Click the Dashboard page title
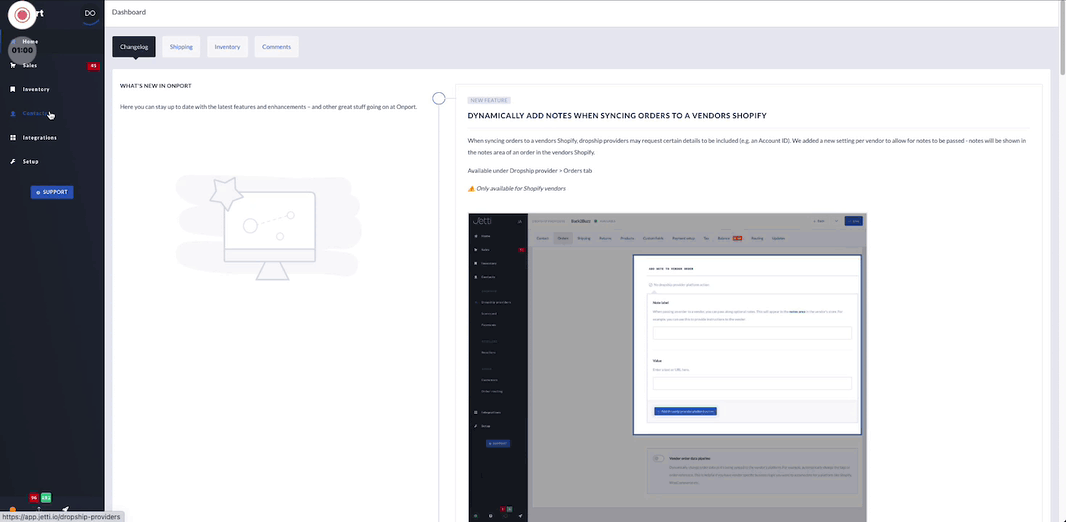1066x522 pixels. [x=128, y=12]
